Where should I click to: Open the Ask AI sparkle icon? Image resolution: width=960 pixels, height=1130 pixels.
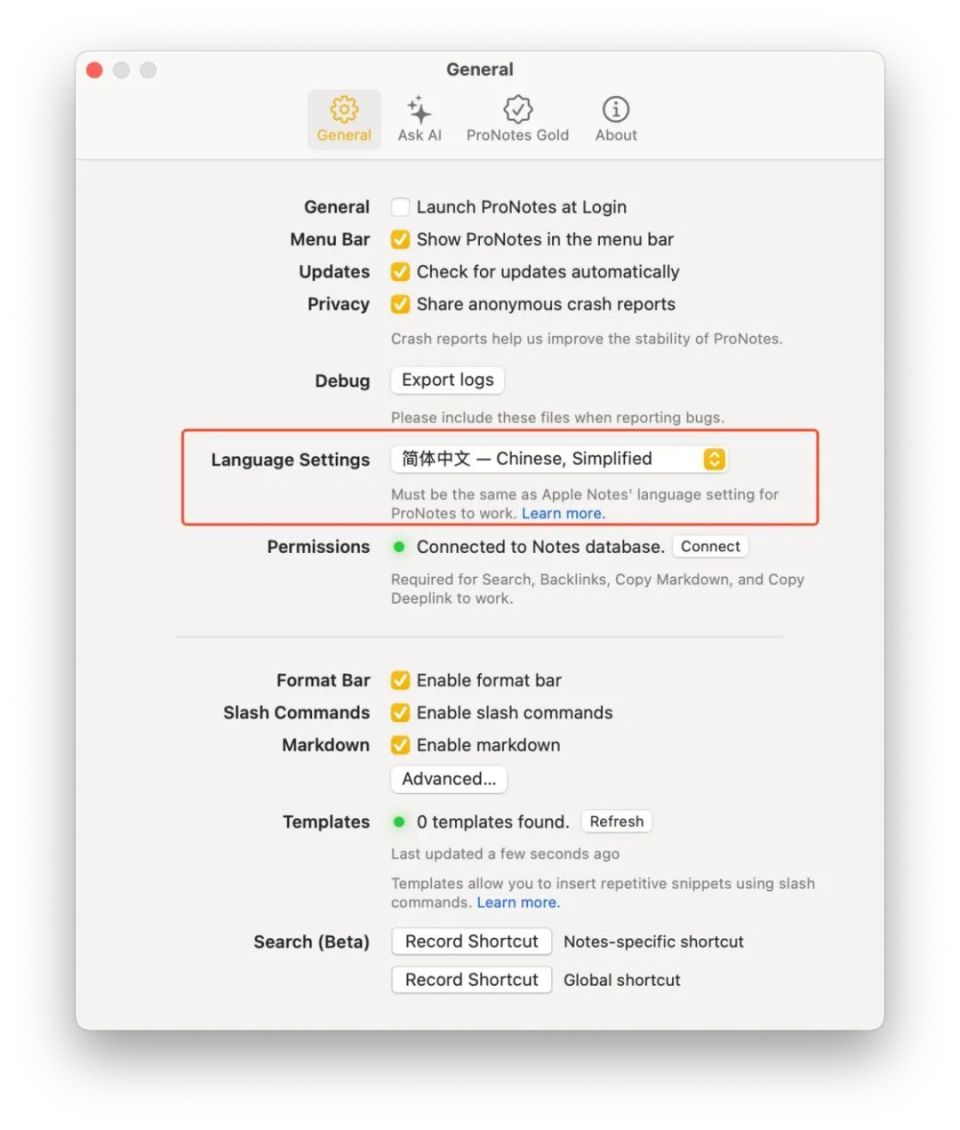(x=419, y=109)
